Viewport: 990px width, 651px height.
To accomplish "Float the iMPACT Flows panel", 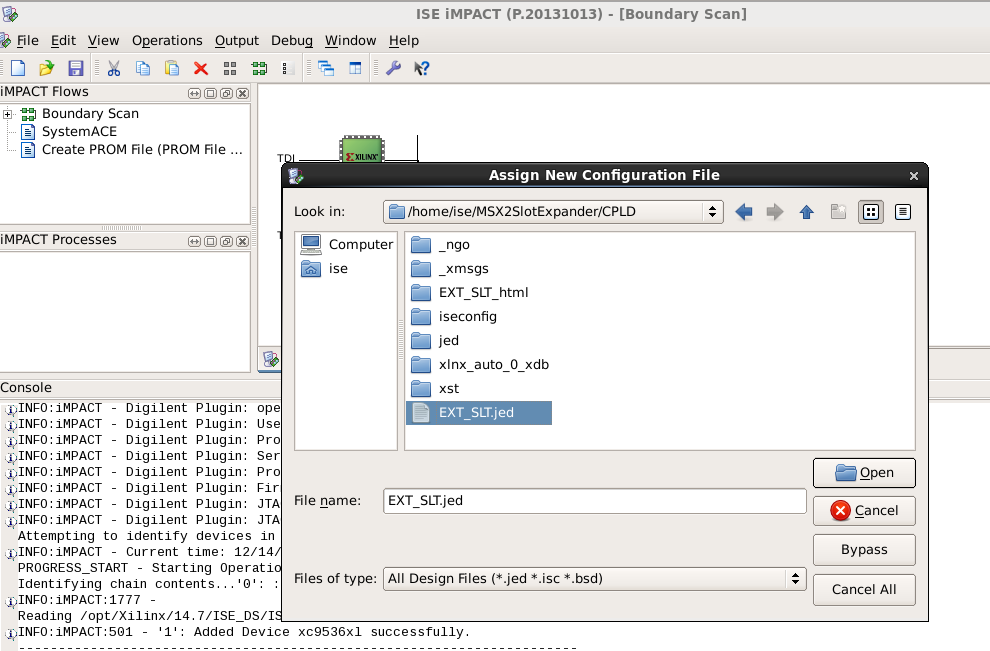I will [x=226, y=93].
